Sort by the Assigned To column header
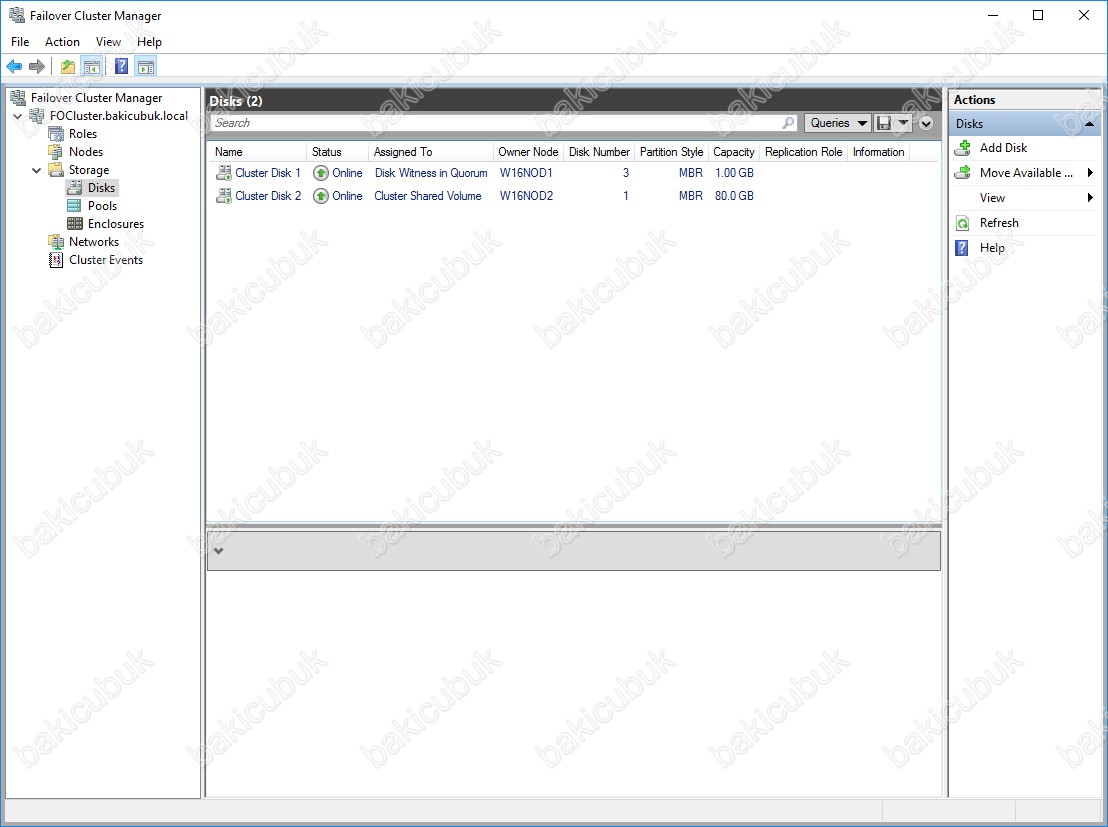 [x=430, y=152]
